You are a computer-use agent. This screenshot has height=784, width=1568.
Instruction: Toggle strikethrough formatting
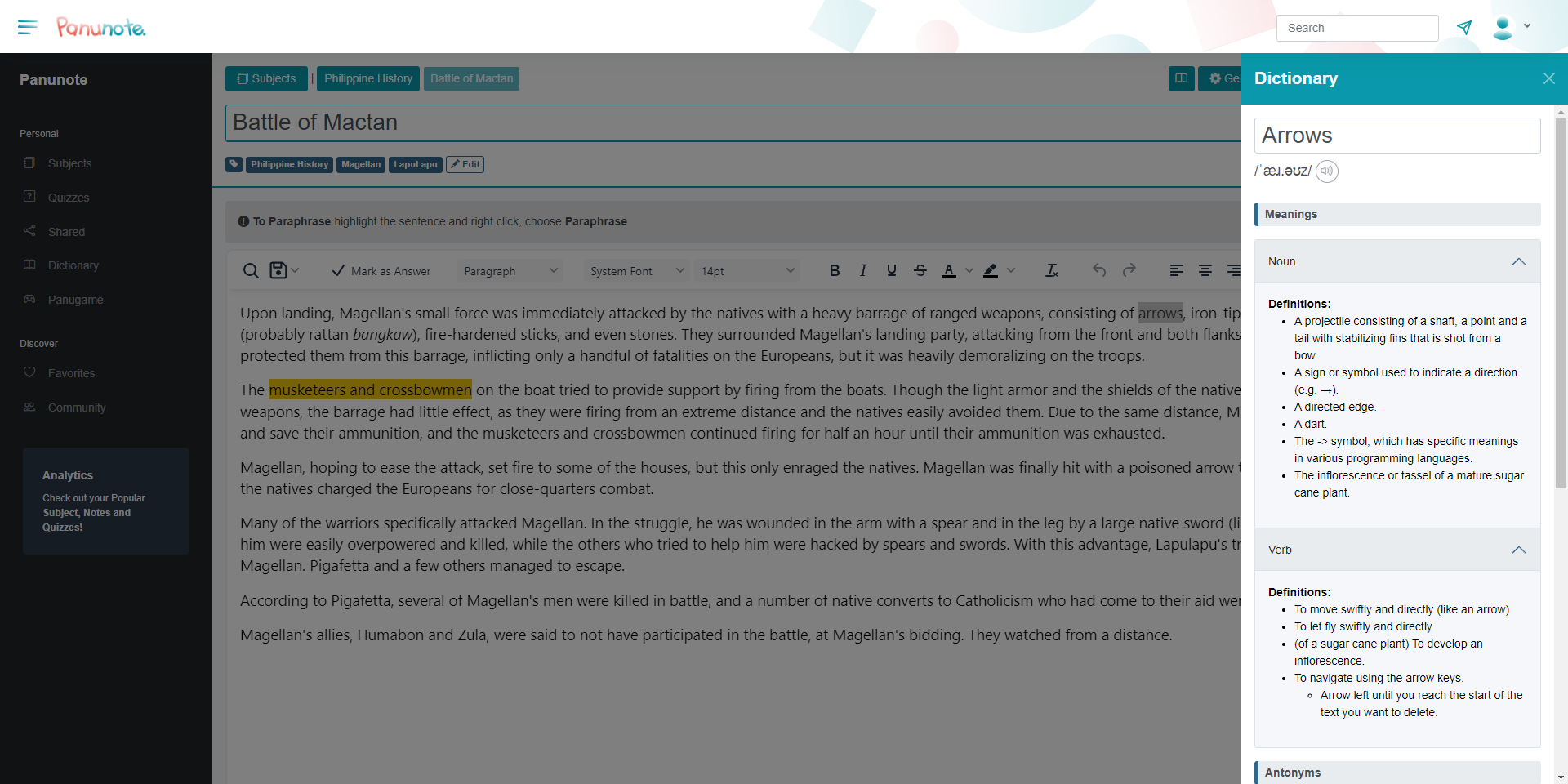click(920, 270)
